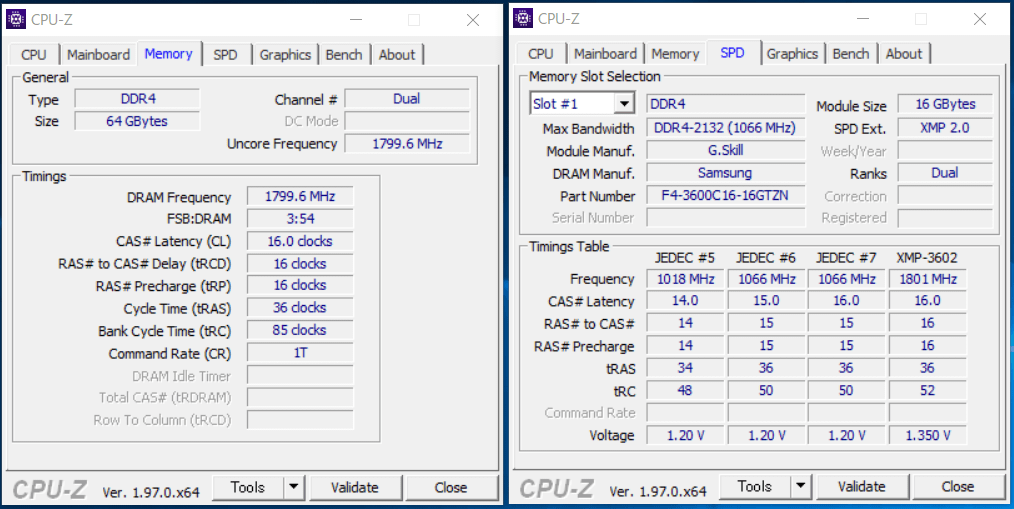
Task: Switch to Graphics tab in the left window
Action: click(285, 54)
